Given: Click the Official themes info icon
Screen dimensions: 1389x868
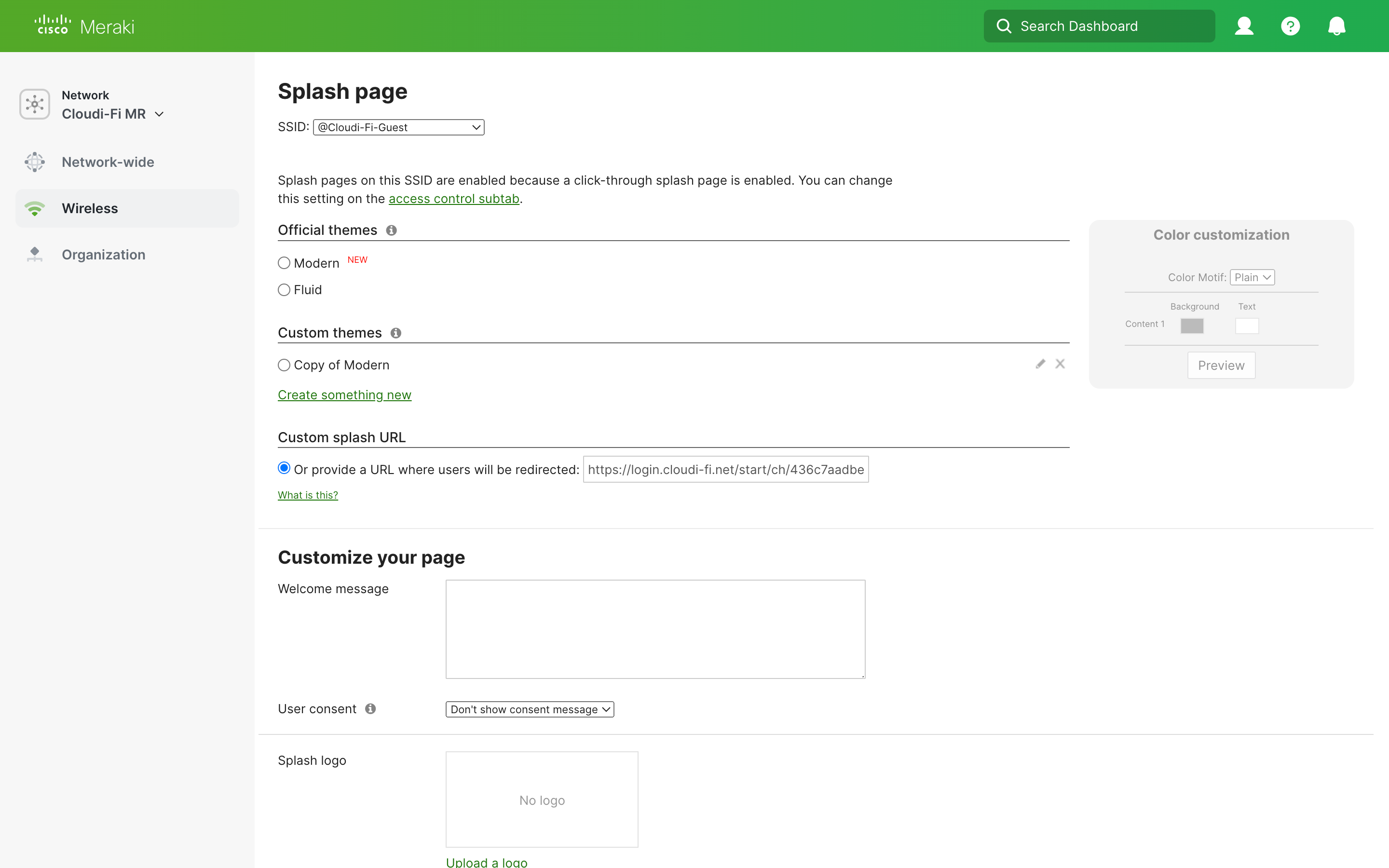Looking at the screenshot, I should [392, 230].
